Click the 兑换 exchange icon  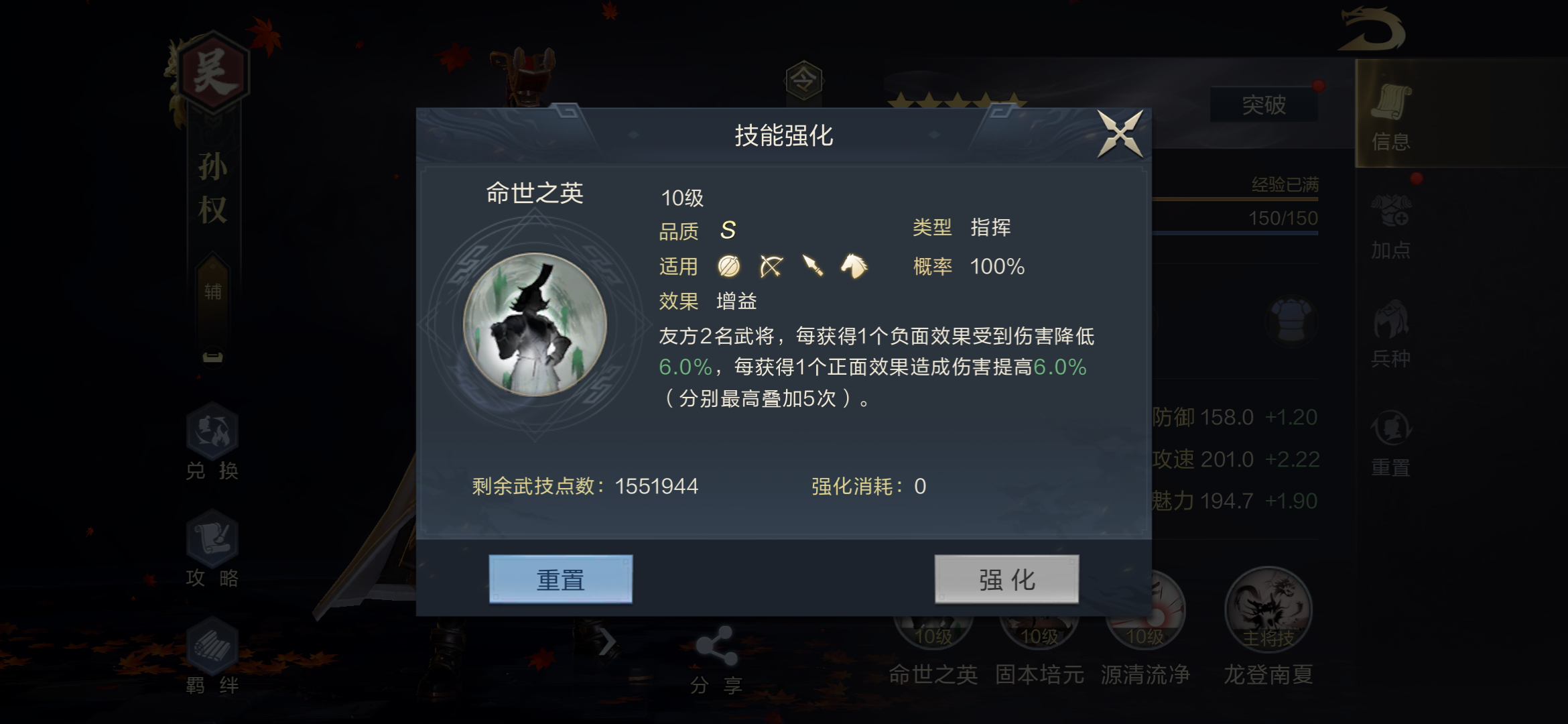pos(212,442)
